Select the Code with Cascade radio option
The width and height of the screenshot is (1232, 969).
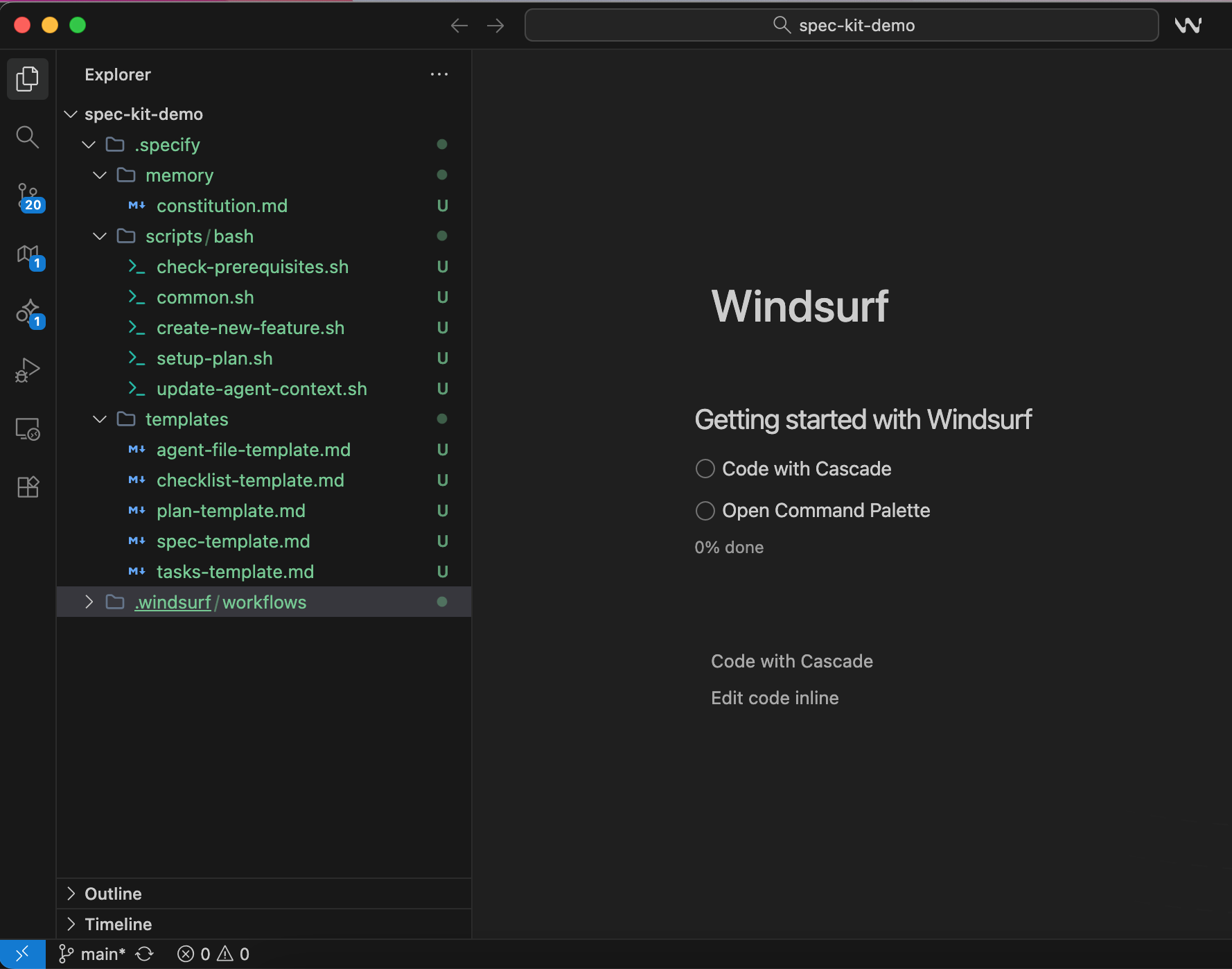pyautogui.click(x=705, y=469)
